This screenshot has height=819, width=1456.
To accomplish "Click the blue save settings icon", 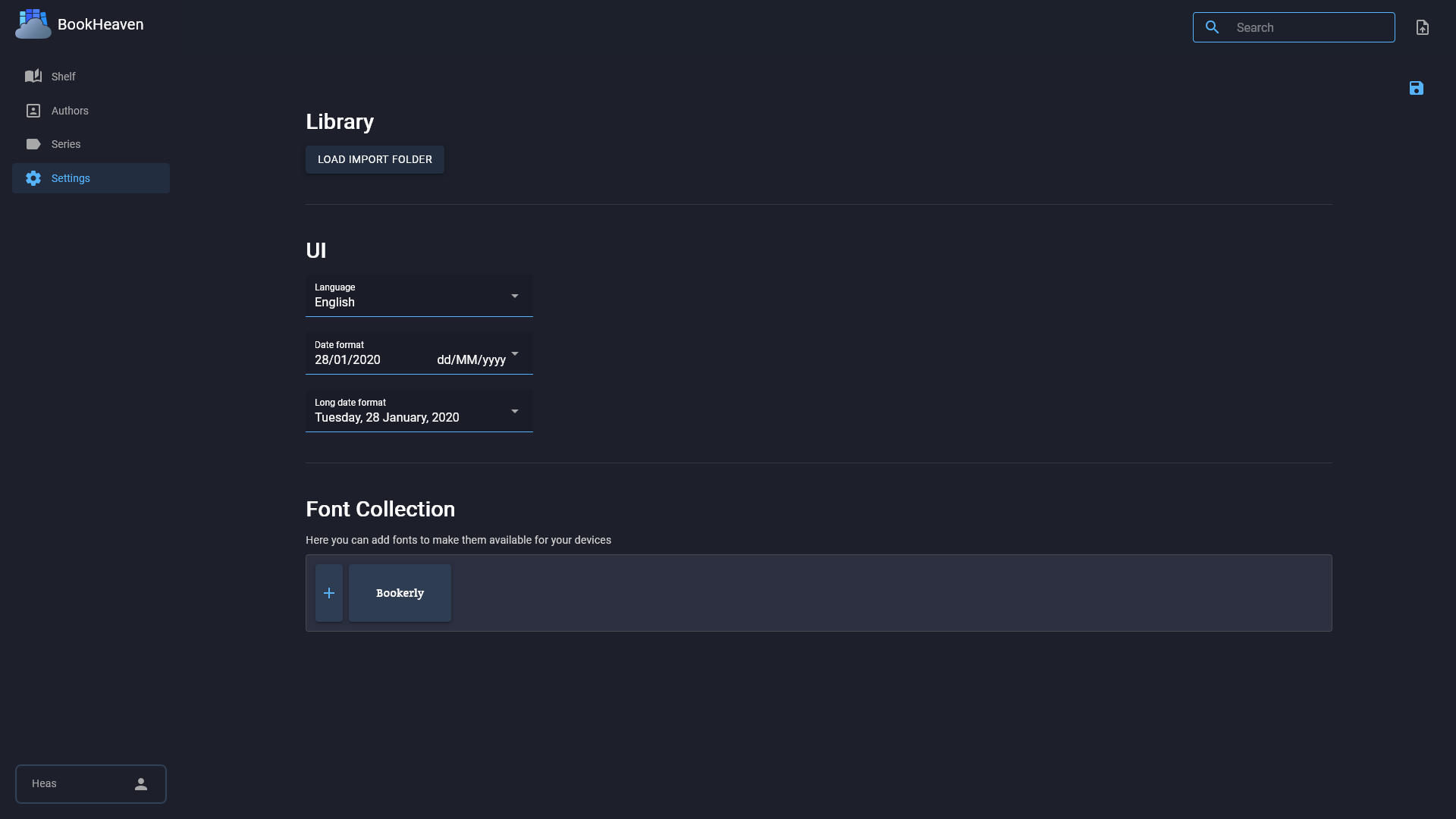I will coord(1417,88).
